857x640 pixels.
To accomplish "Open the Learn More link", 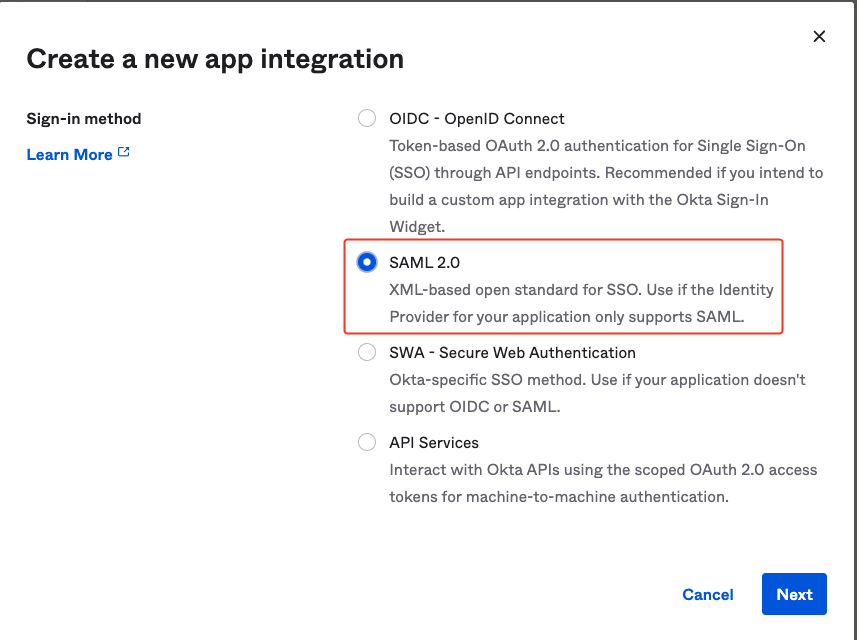I will click(x=69, y=154).
